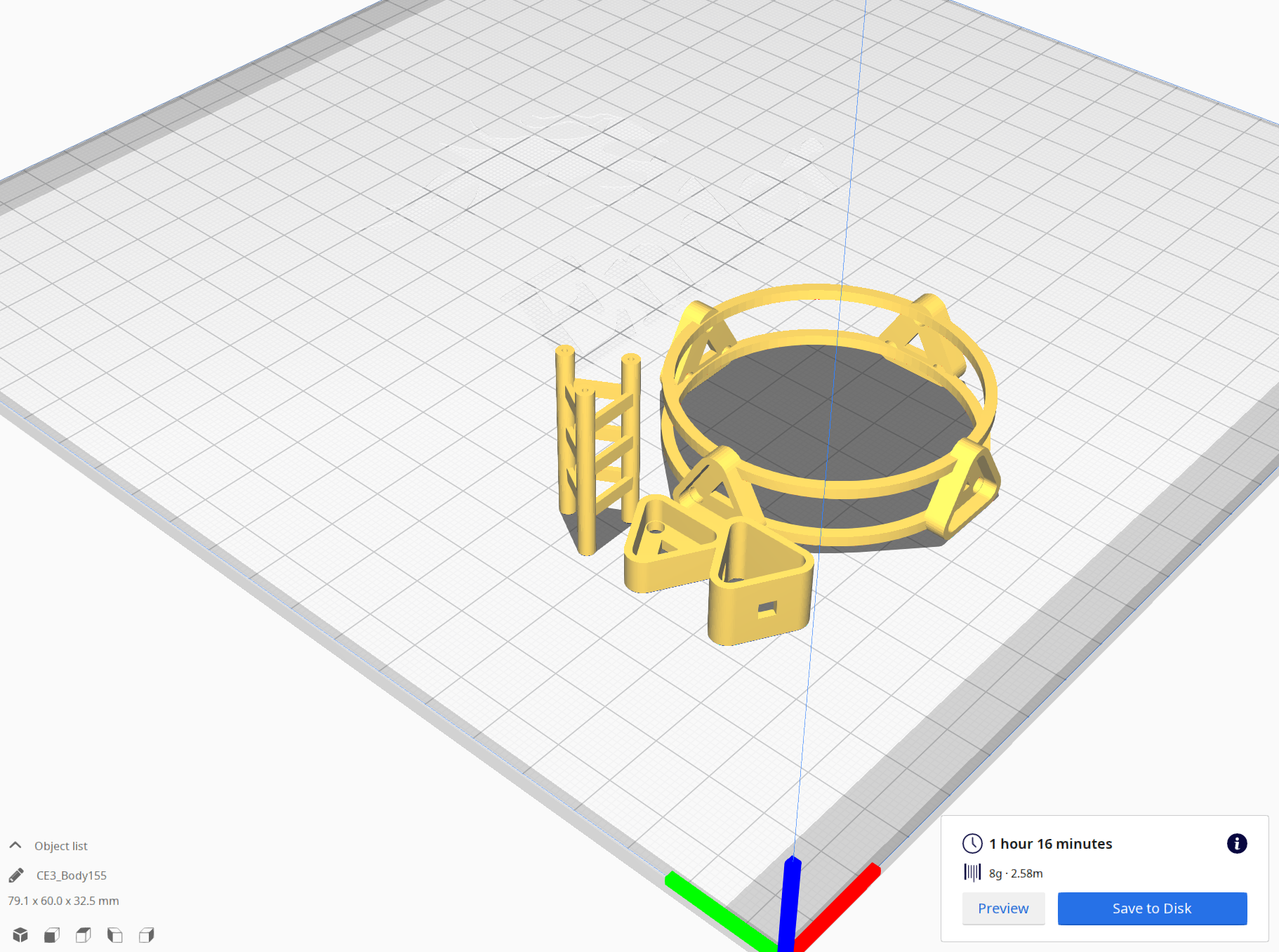Collapse the Object list panel
This screenshot has height=952, width=1279.
pos(15,845)
